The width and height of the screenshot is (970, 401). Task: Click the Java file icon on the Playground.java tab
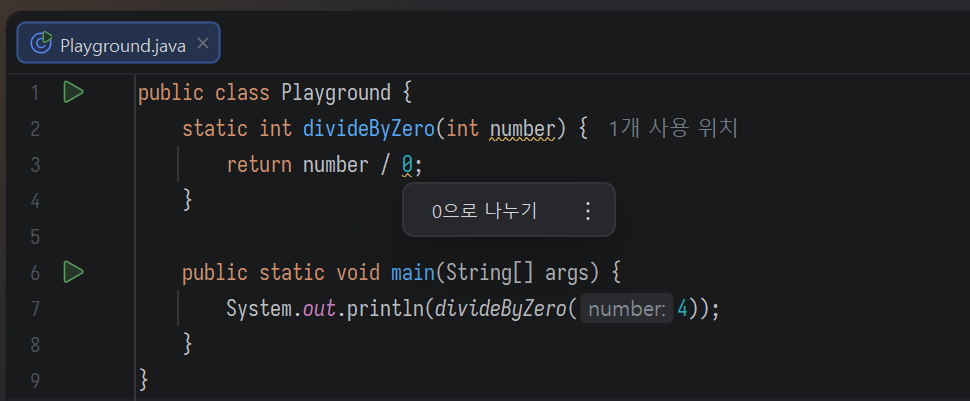(x=41, y=43)
